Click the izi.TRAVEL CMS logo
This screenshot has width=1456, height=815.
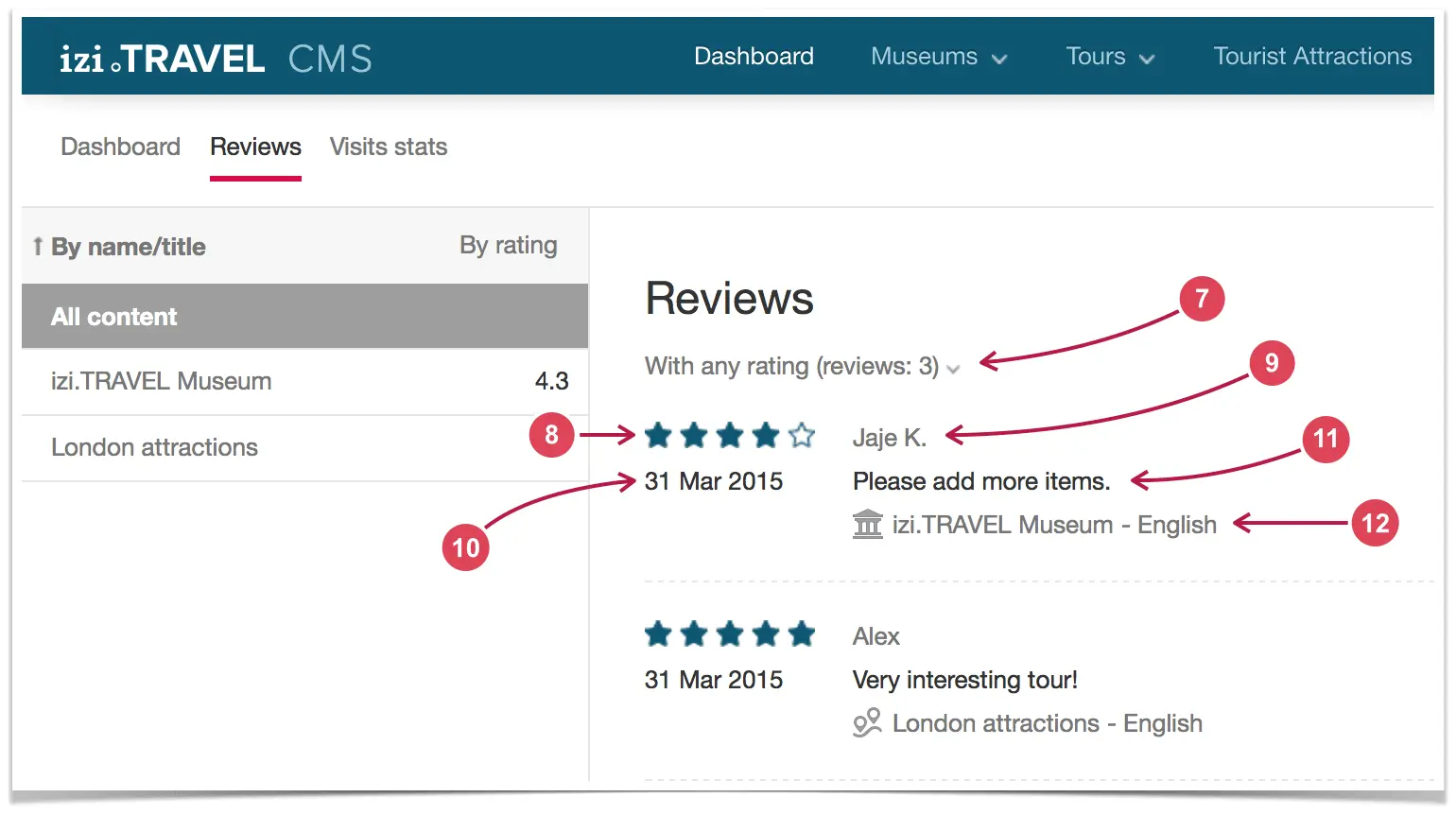tap(216, 59)
